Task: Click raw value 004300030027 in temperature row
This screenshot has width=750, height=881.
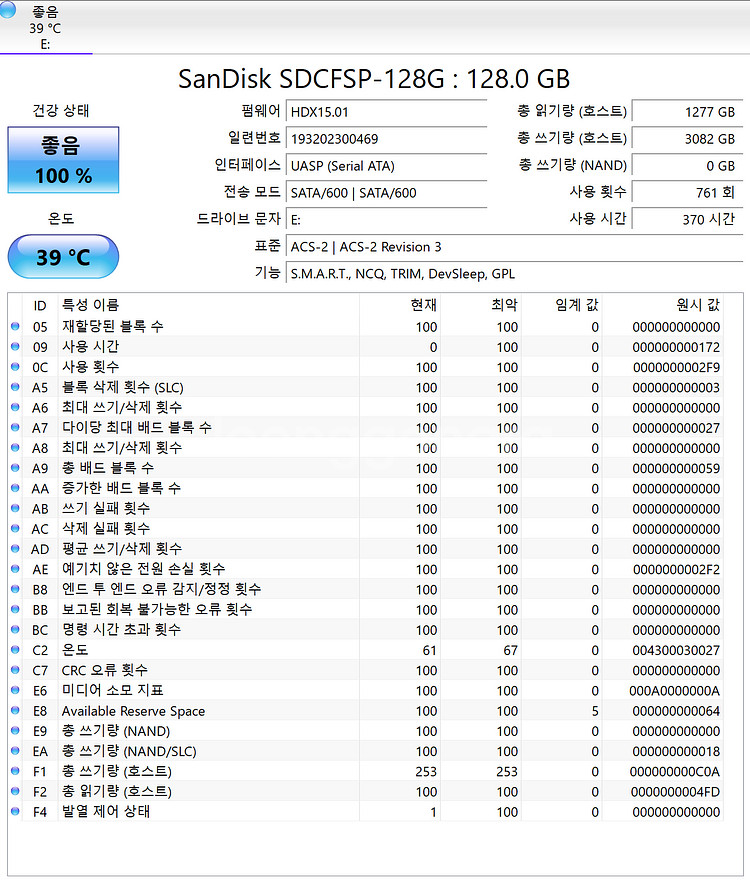Action: [x=676, y=651]
